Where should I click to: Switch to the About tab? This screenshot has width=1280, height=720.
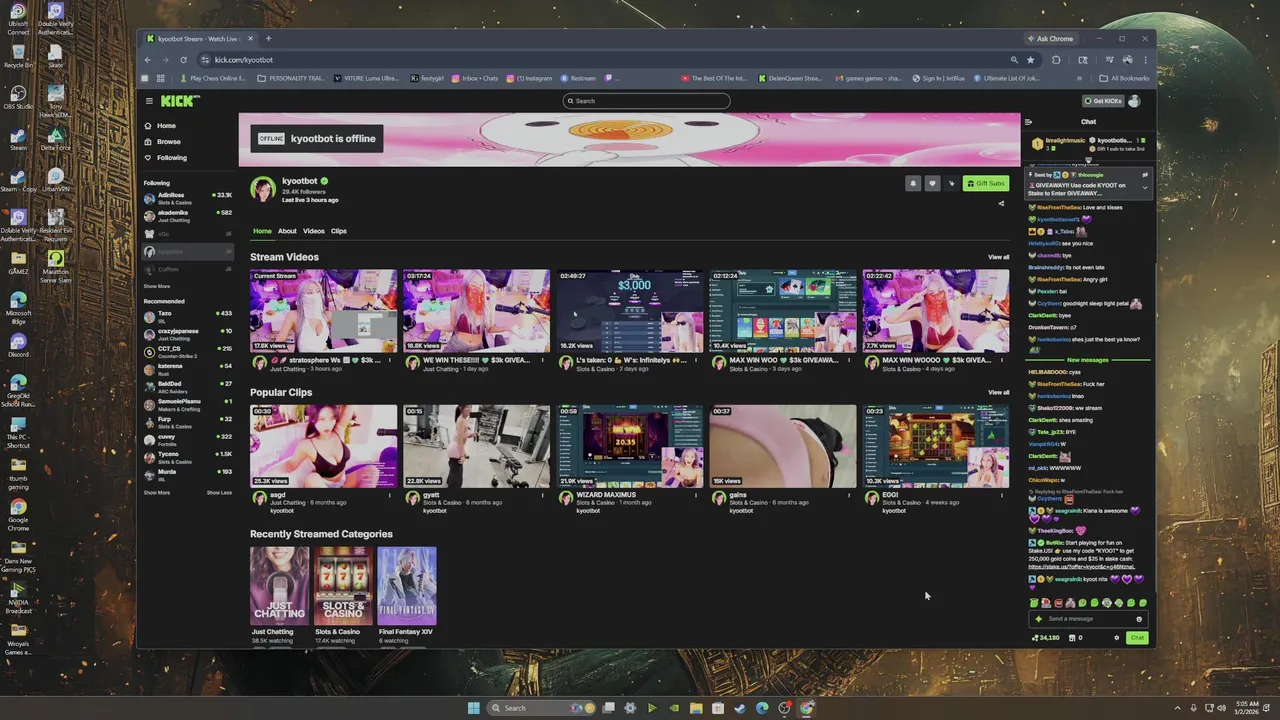287,231
